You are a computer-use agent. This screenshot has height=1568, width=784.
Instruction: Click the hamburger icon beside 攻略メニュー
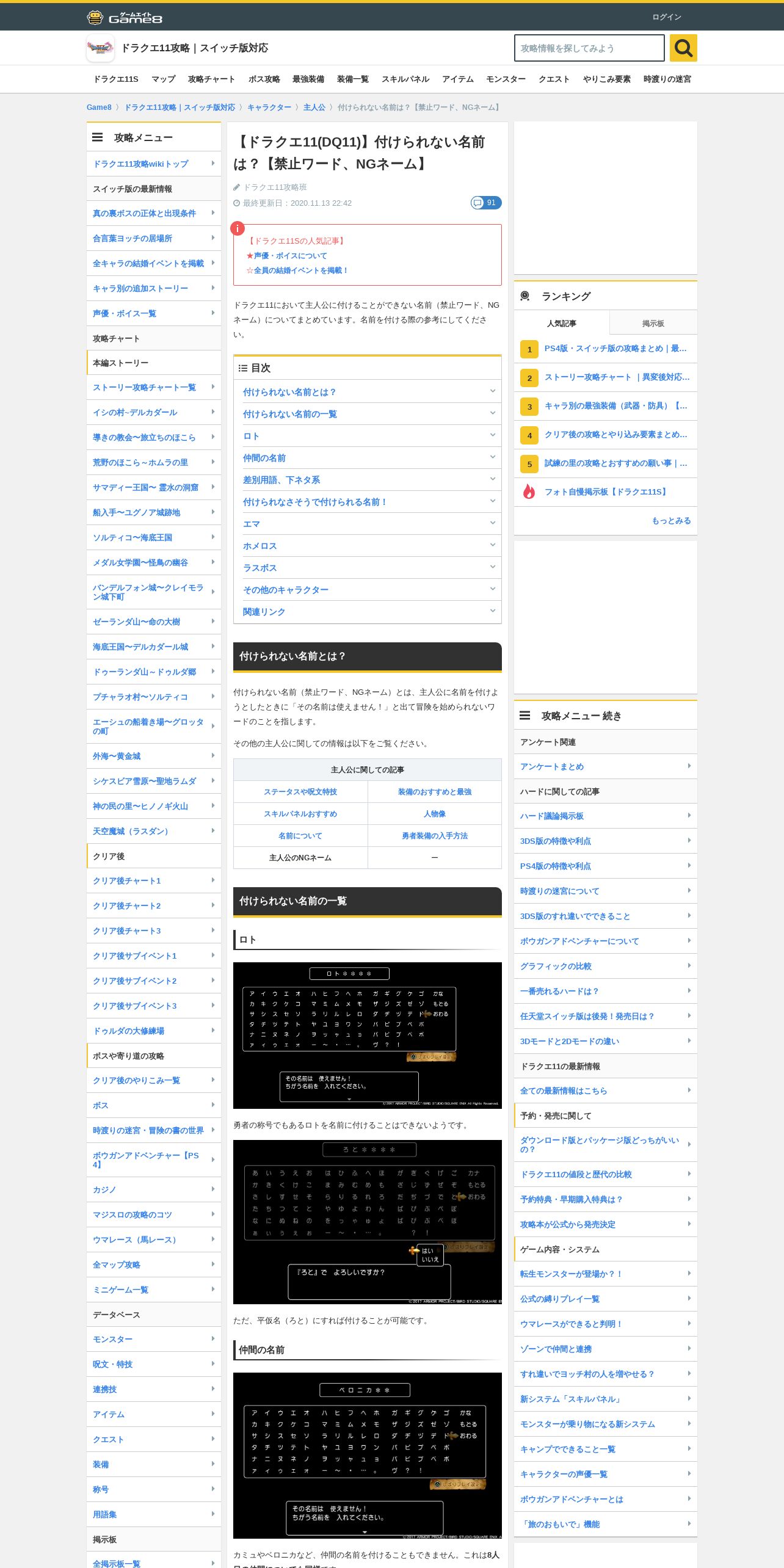coord(97,137)
